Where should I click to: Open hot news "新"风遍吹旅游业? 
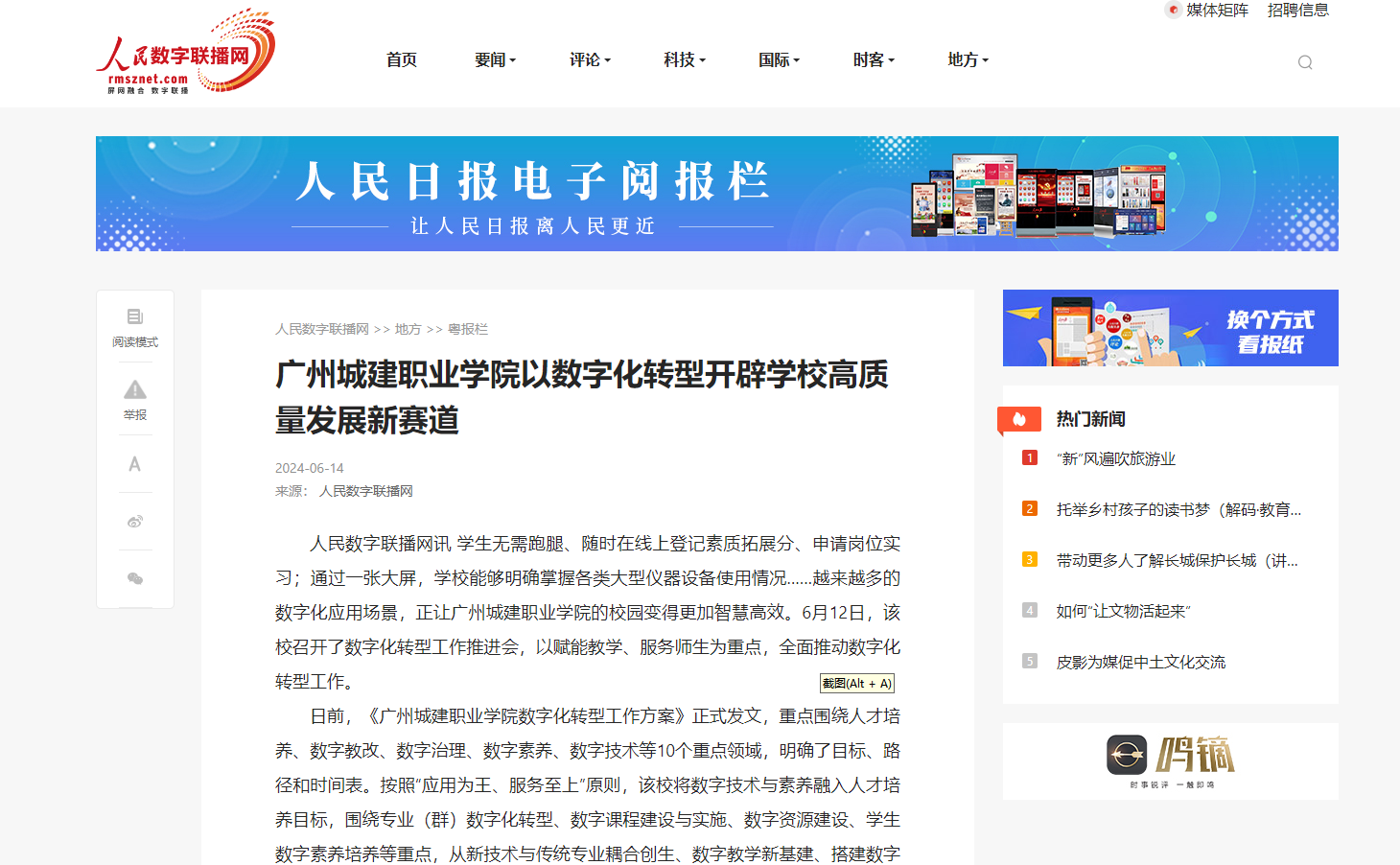(1115, 459)
